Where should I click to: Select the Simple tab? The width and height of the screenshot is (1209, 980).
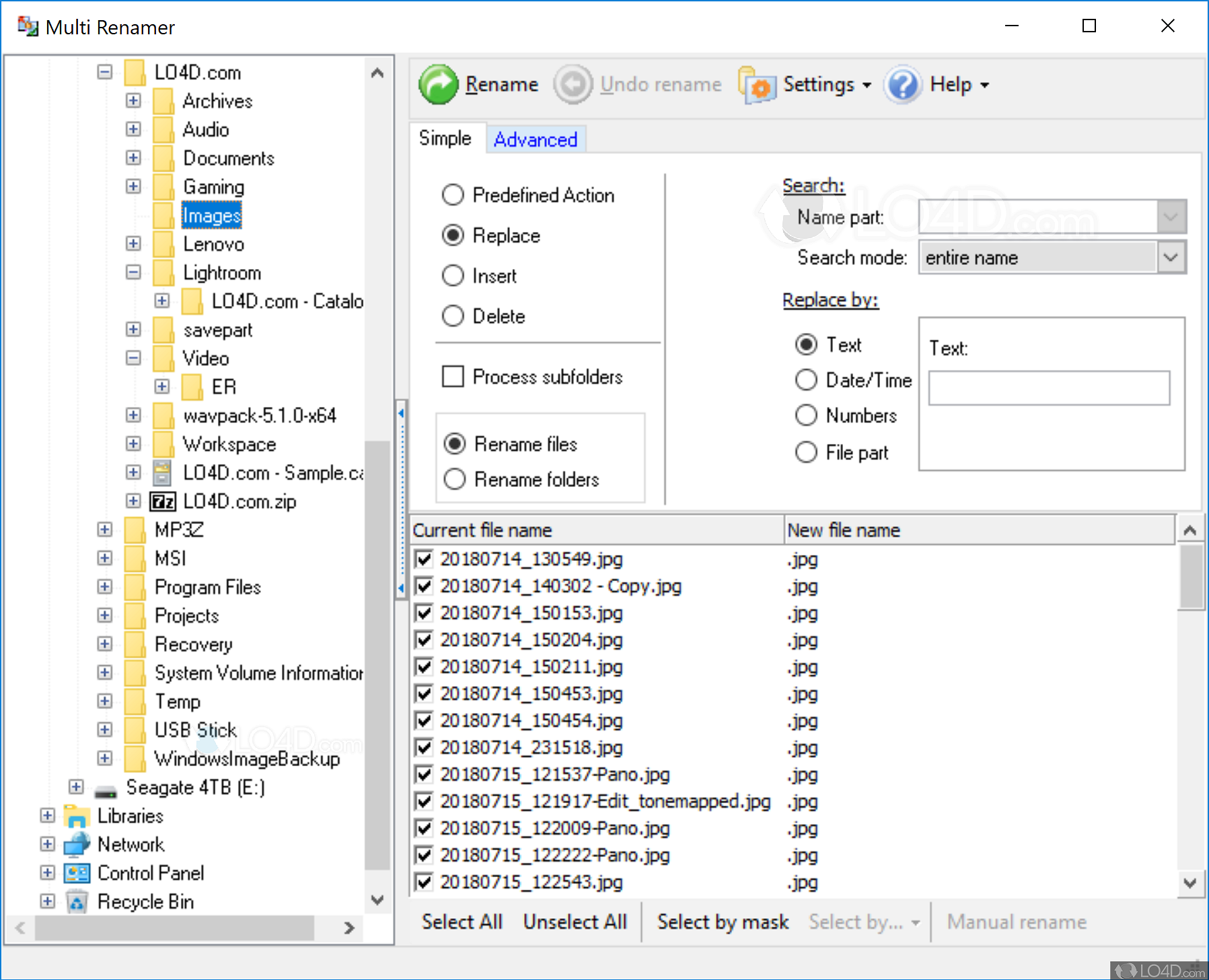[x=445, y=138]
